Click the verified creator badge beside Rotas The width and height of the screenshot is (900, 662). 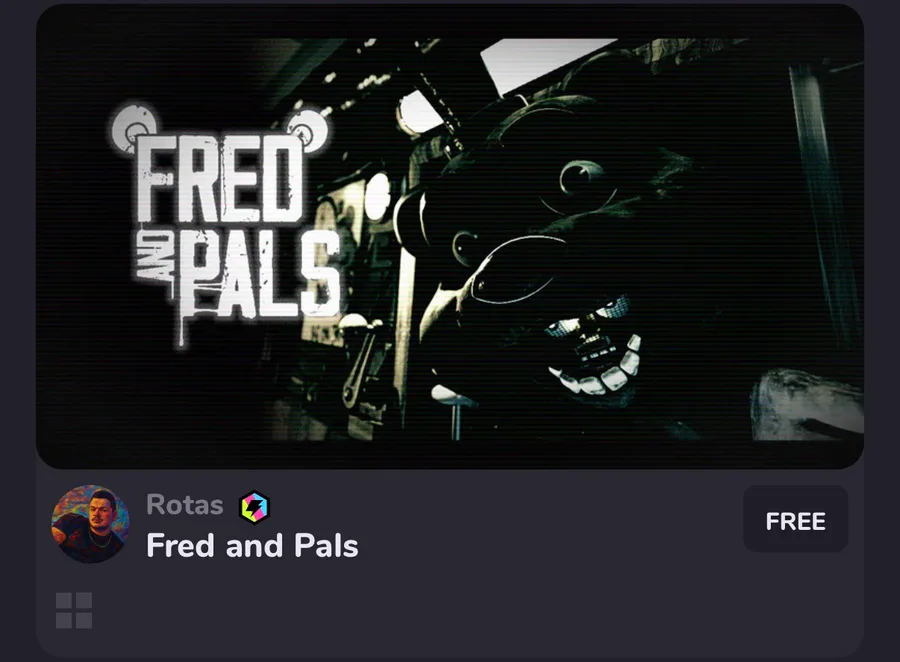pos(254,507)
